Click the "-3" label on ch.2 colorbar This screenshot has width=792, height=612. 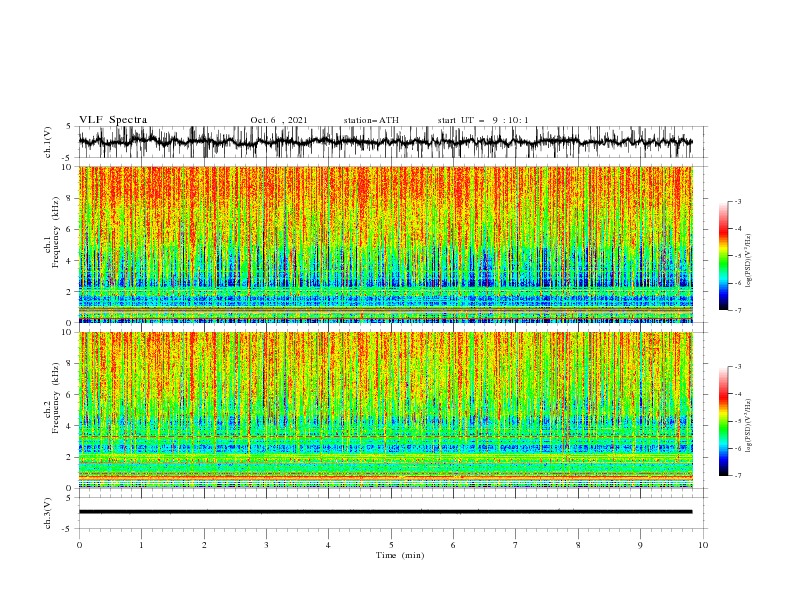click(x=738, y=367)
